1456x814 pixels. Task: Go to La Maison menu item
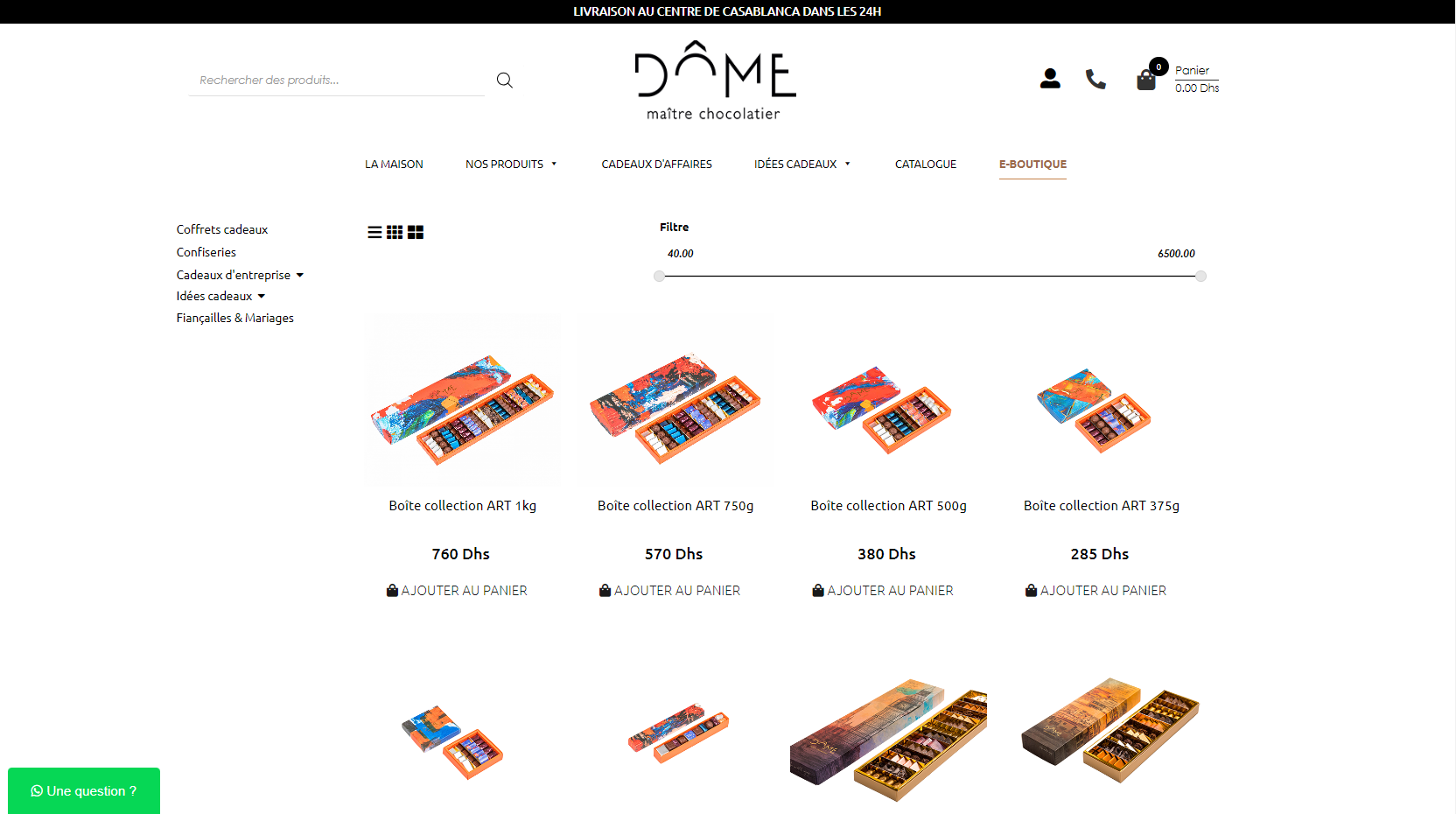394,164
